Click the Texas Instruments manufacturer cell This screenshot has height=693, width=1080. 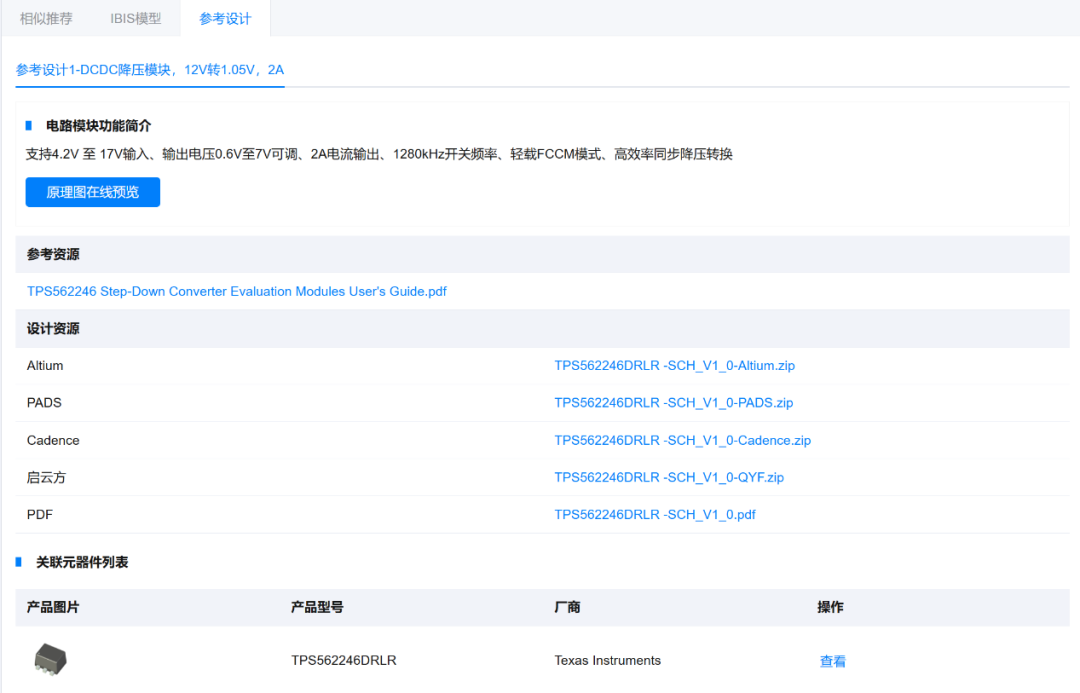[x=608, y=661]
